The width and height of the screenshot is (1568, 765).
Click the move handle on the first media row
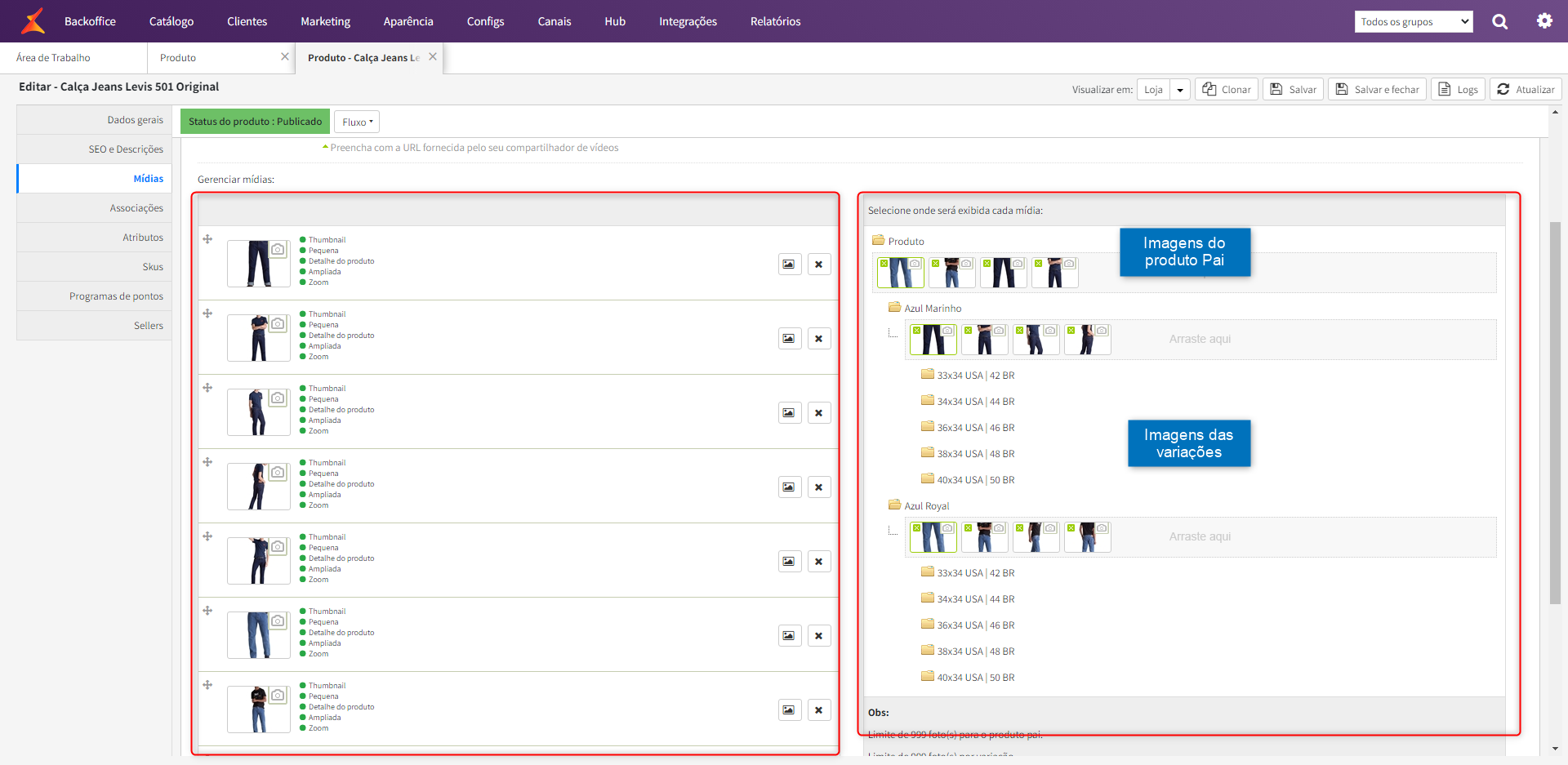(x=207, y=239)
